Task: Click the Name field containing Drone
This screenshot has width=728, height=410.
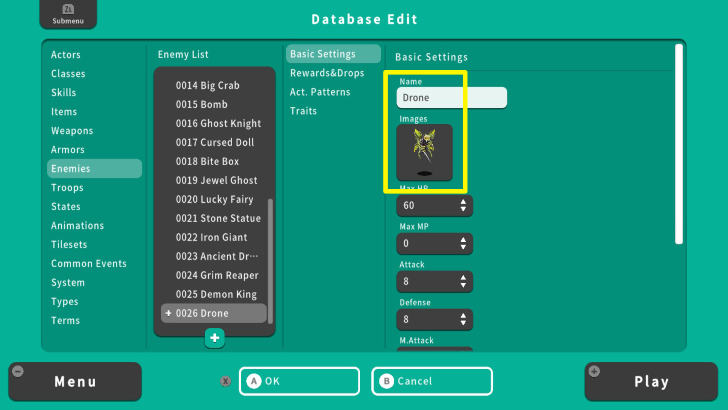Action: (x=451, y=98)
